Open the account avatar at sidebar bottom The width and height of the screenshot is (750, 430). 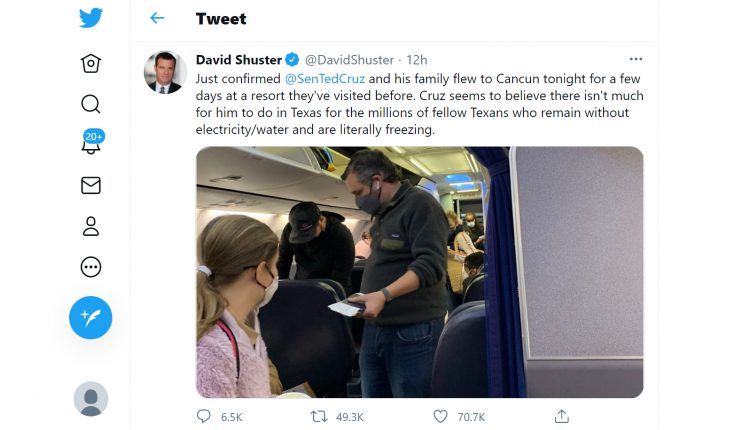pyautogui.click(x=91, y=399)
